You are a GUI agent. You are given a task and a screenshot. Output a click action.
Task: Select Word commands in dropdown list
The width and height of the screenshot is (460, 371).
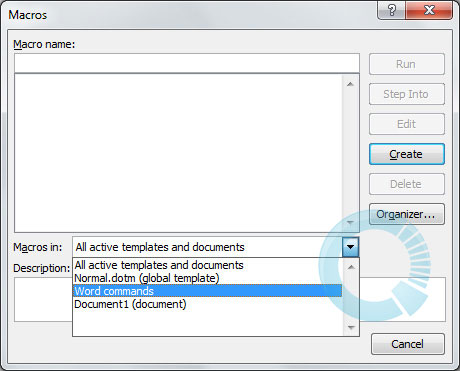[x=207, y=291]
